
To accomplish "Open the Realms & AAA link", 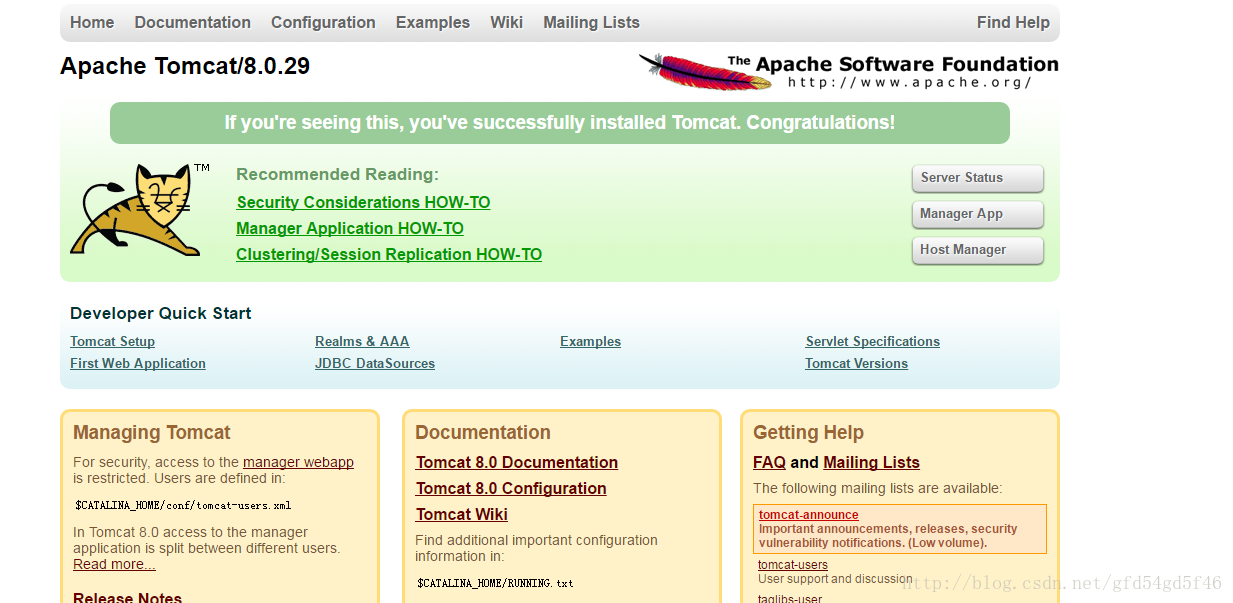I will 362,341.
